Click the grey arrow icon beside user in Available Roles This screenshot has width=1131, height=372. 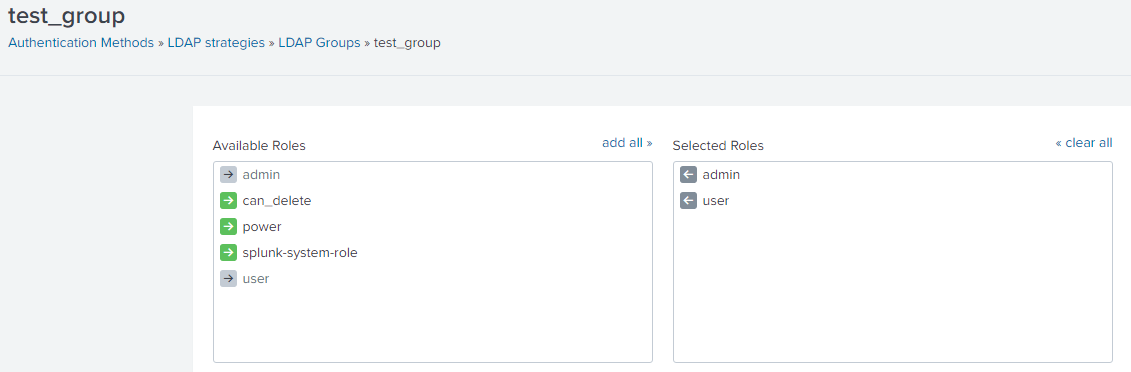(229, 278)
